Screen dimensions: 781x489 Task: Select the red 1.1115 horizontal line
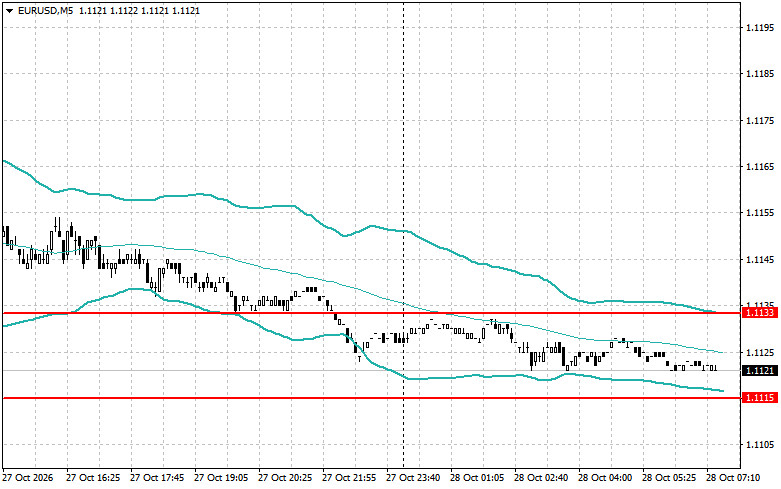click(x=371, y=398)
